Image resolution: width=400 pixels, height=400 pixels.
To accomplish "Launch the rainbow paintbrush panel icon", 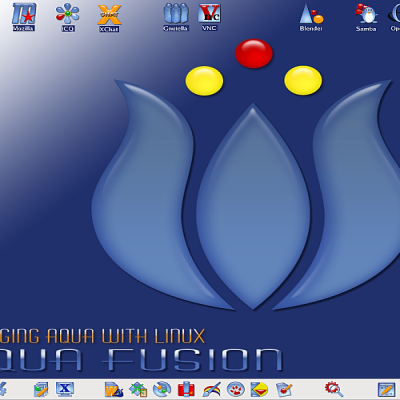I will (x=211, y=389).
